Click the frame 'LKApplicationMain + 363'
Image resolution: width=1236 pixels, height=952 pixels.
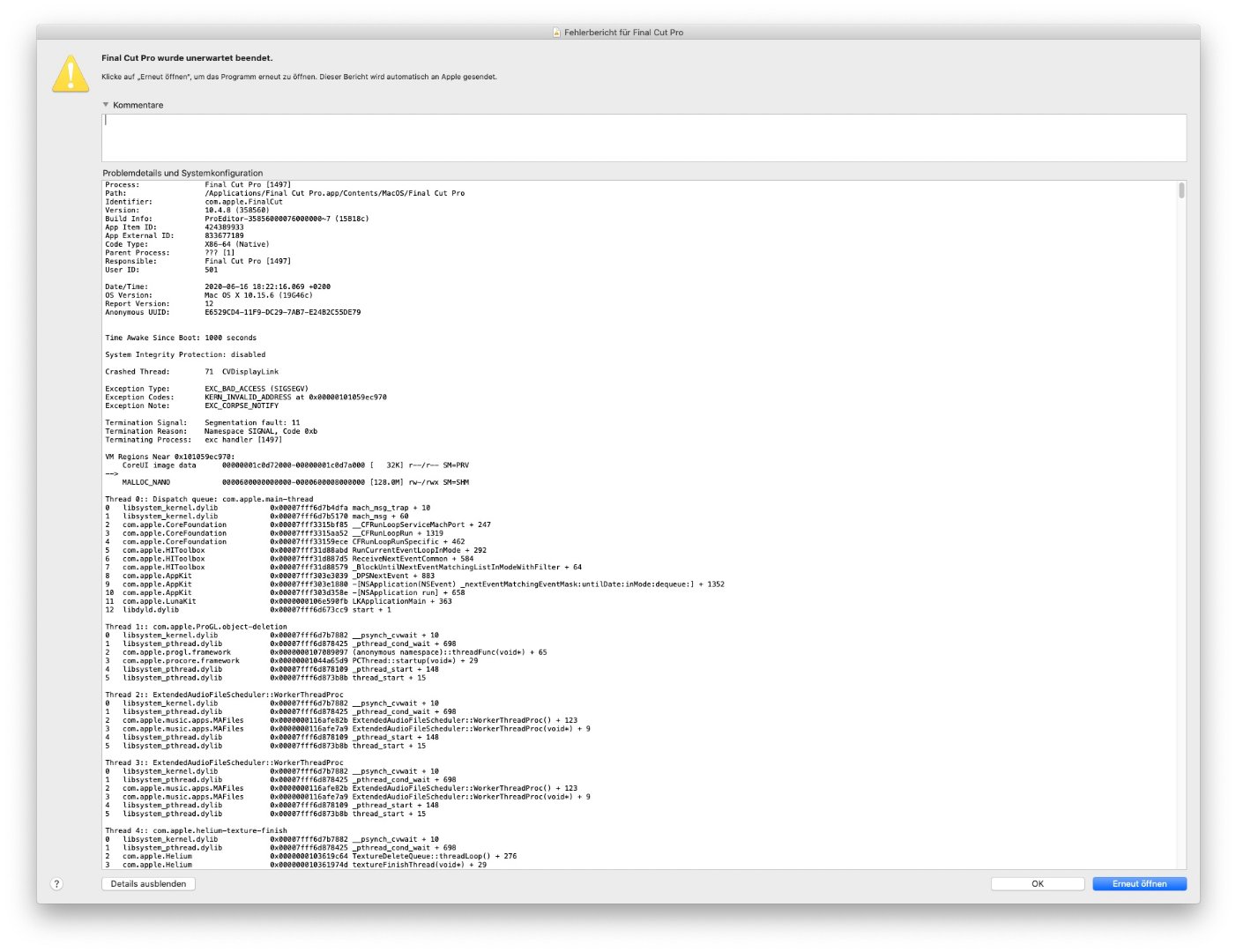tap(402, 601)
